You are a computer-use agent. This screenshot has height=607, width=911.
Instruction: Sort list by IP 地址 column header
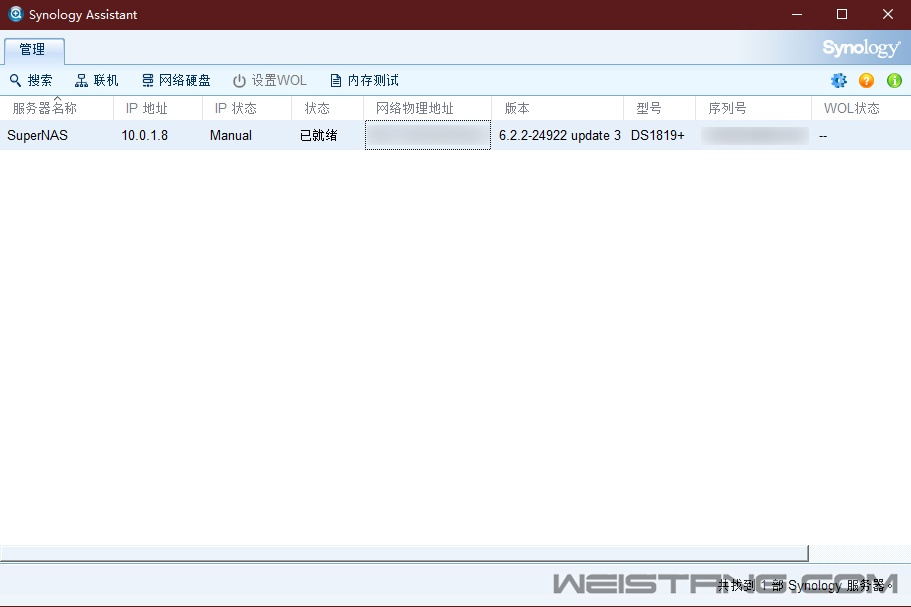click(146, 108)
